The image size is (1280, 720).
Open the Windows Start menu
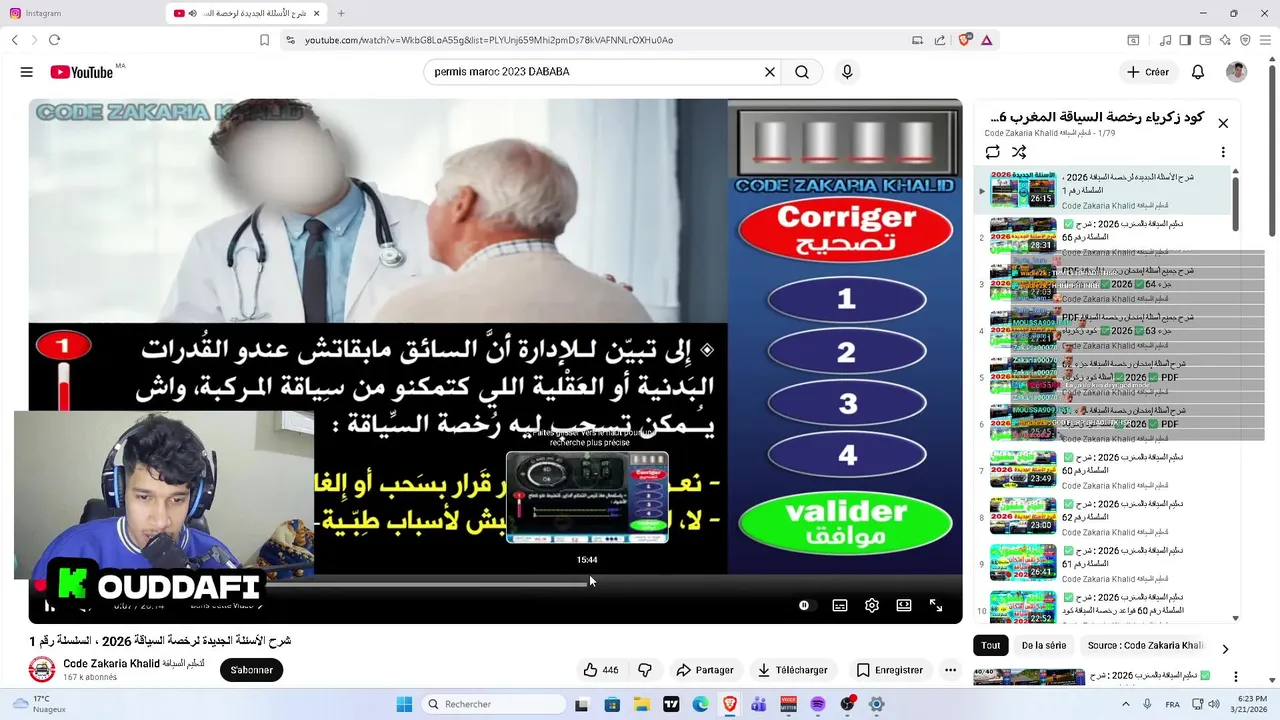(404, 704)
